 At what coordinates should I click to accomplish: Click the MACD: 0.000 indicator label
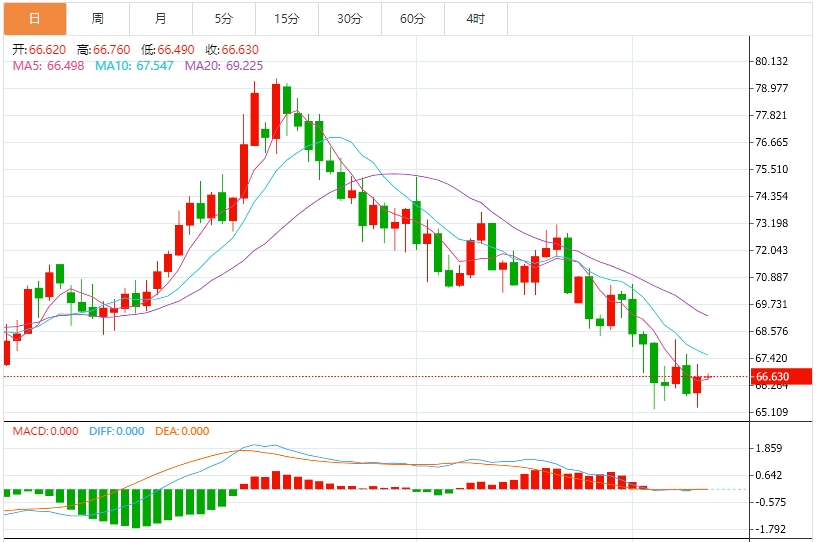coord(45,431)
